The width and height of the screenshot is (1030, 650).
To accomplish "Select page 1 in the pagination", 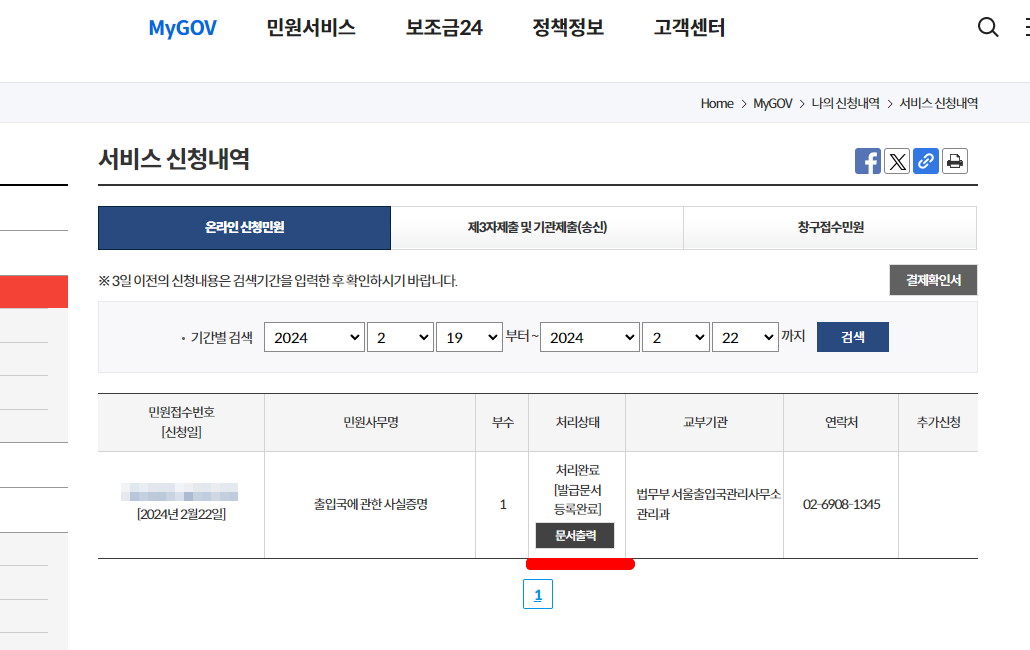I will pyautogui.click(x=538, y=593).
